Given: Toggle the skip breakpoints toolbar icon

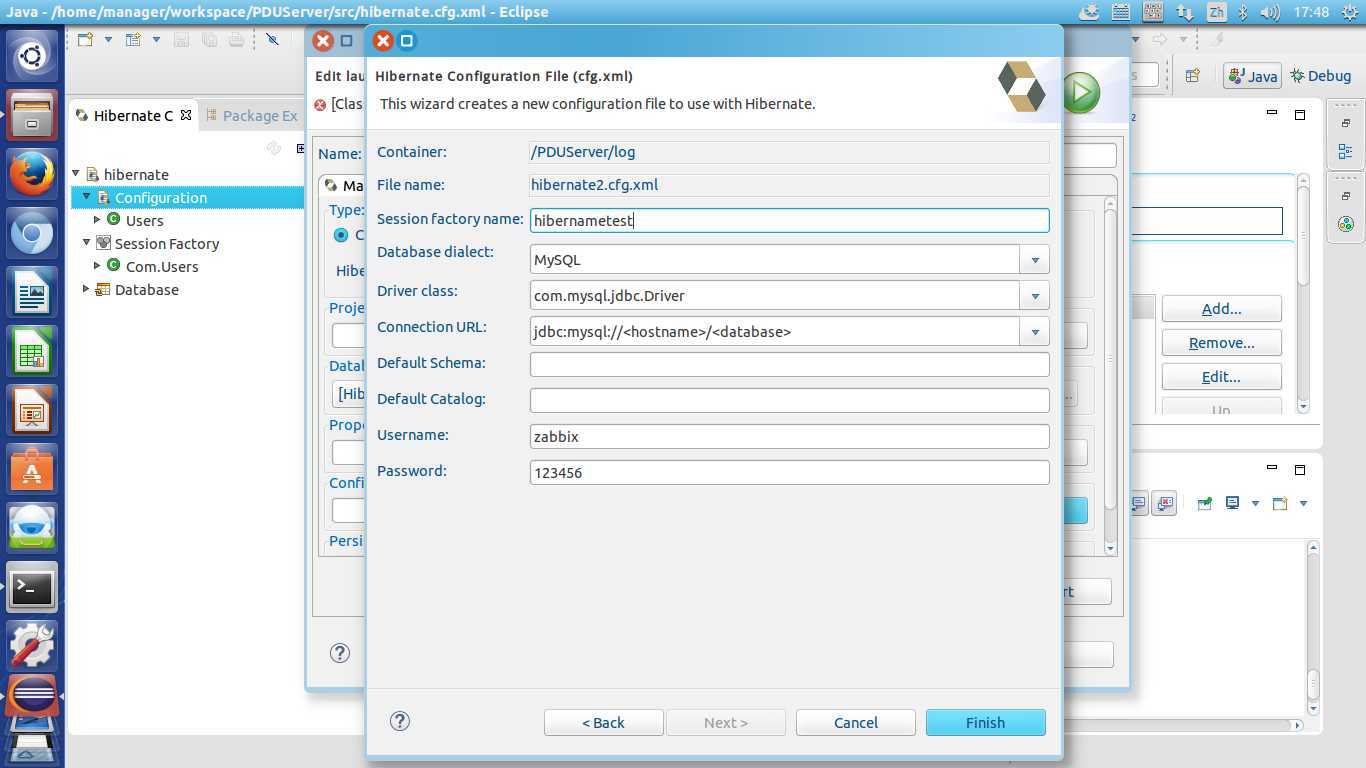Looking at the screenshot, I should tap(272, 40).
